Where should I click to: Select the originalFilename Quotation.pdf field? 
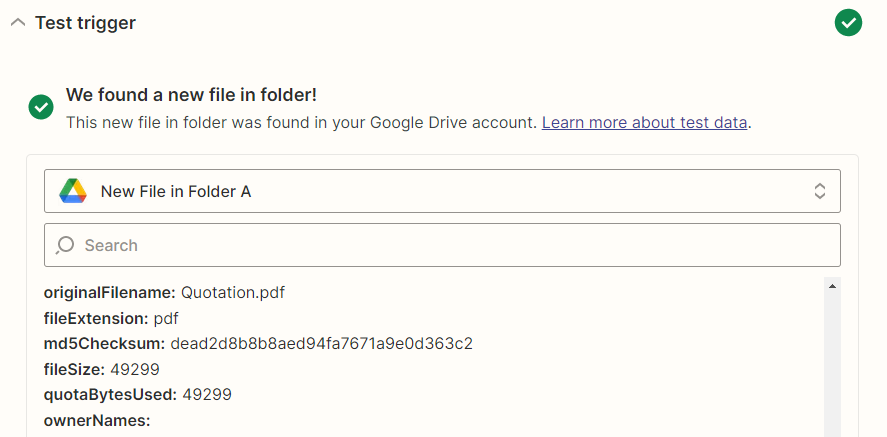click(164, 293)
